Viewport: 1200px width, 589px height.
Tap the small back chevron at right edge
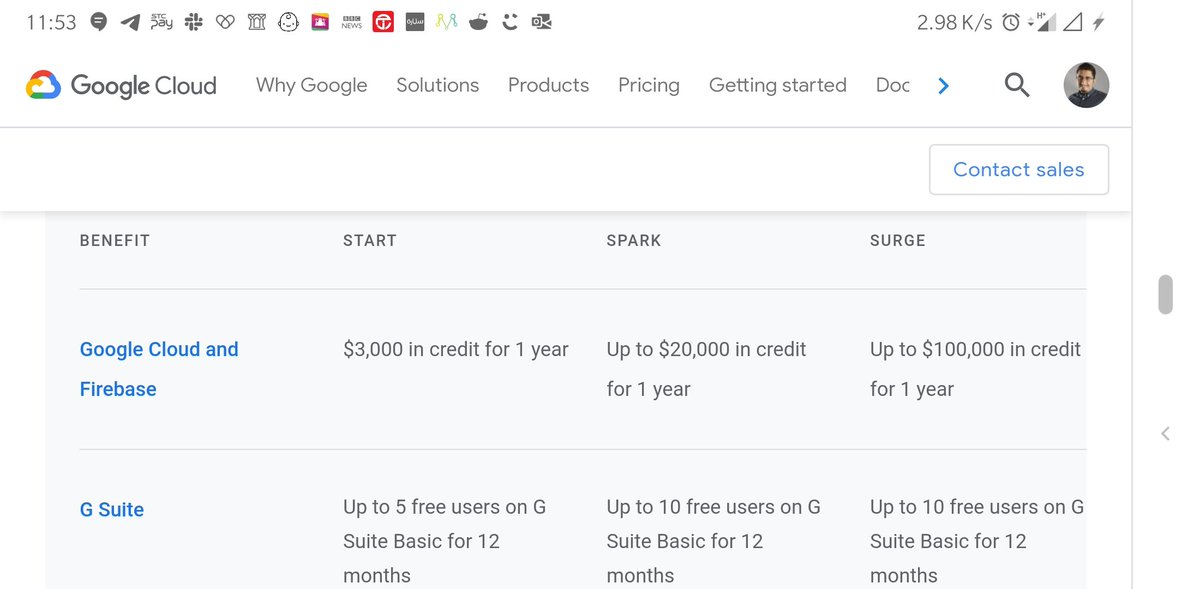(1165, 434)
